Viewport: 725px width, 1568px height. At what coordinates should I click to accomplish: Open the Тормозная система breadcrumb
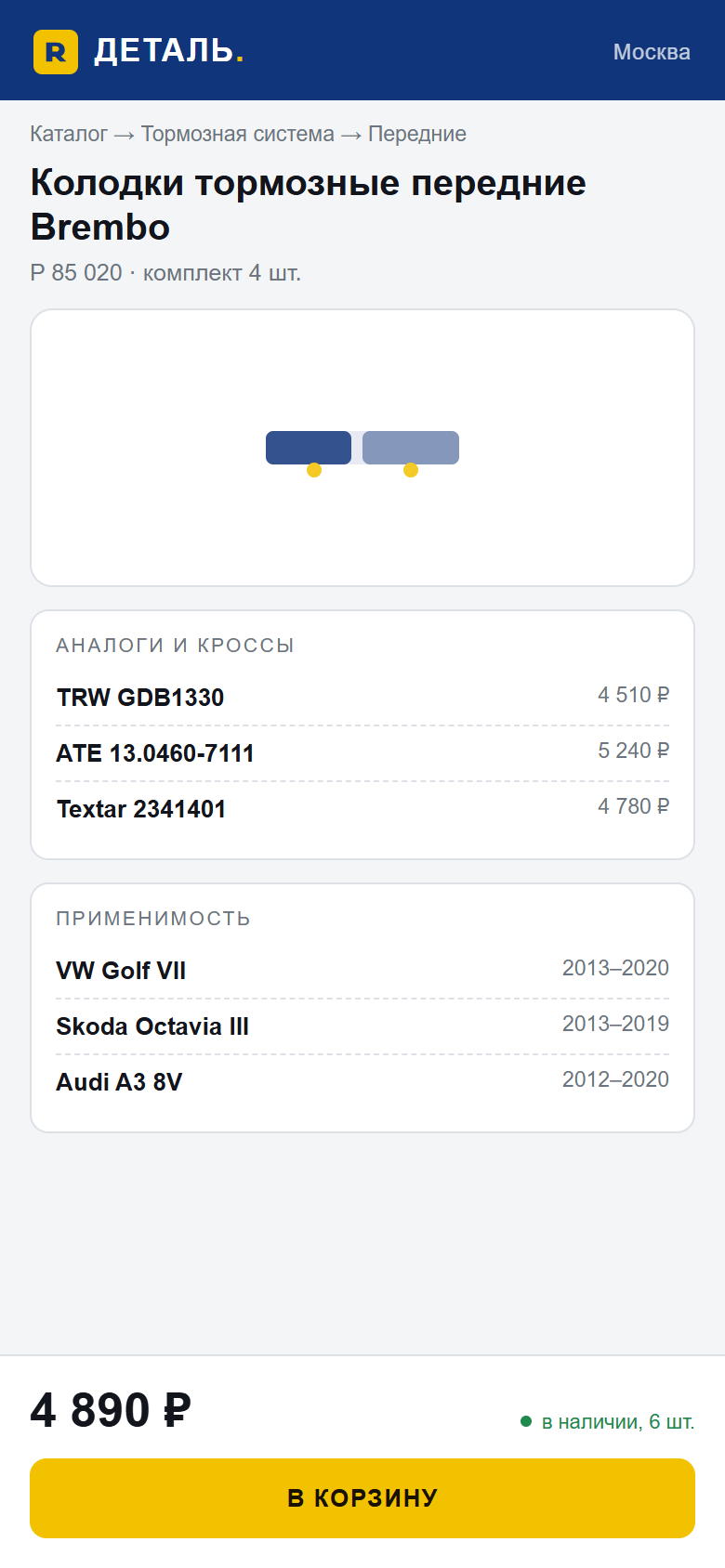click(x=238, y=134)
